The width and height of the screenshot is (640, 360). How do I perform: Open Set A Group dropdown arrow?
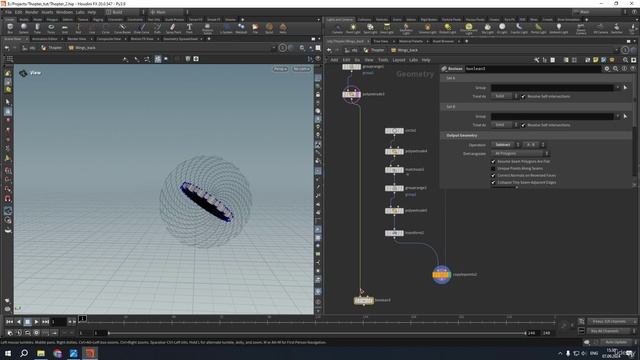point(618,88)
